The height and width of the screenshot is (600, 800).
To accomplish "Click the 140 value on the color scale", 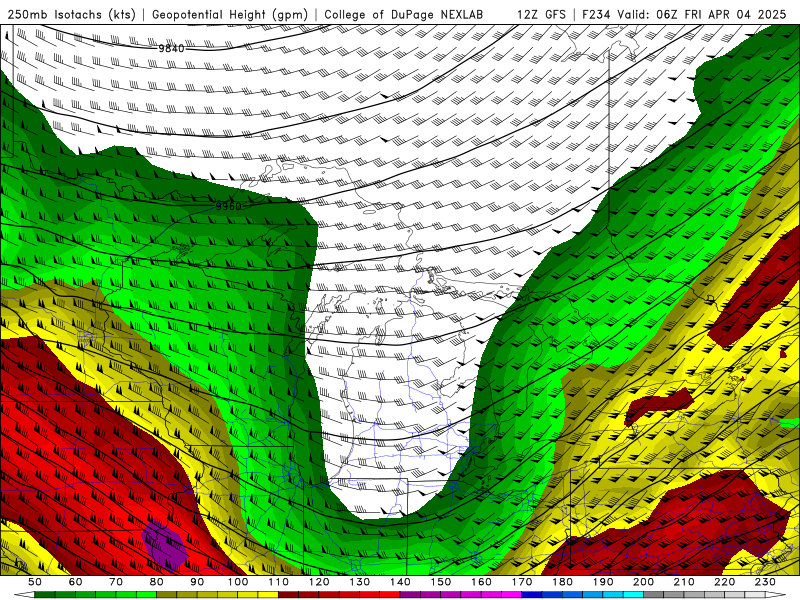I will (400, 582).
